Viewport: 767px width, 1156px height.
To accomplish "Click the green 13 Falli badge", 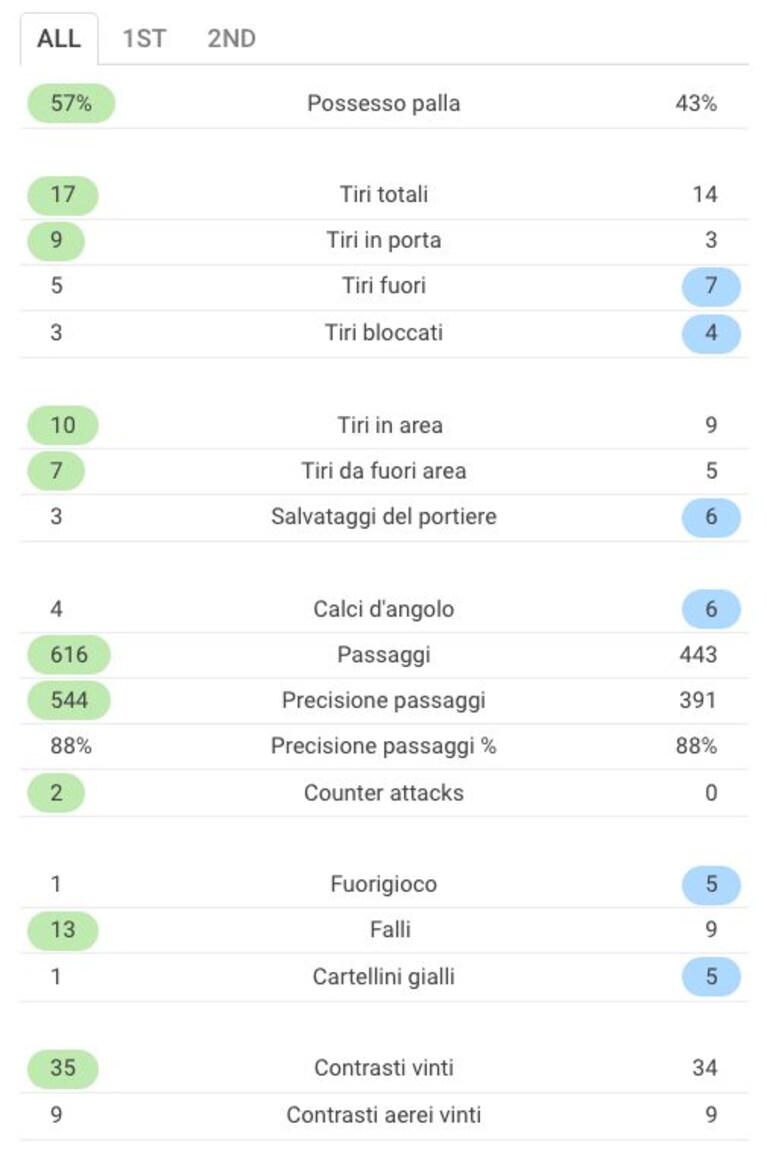I will tap(63, 930).
